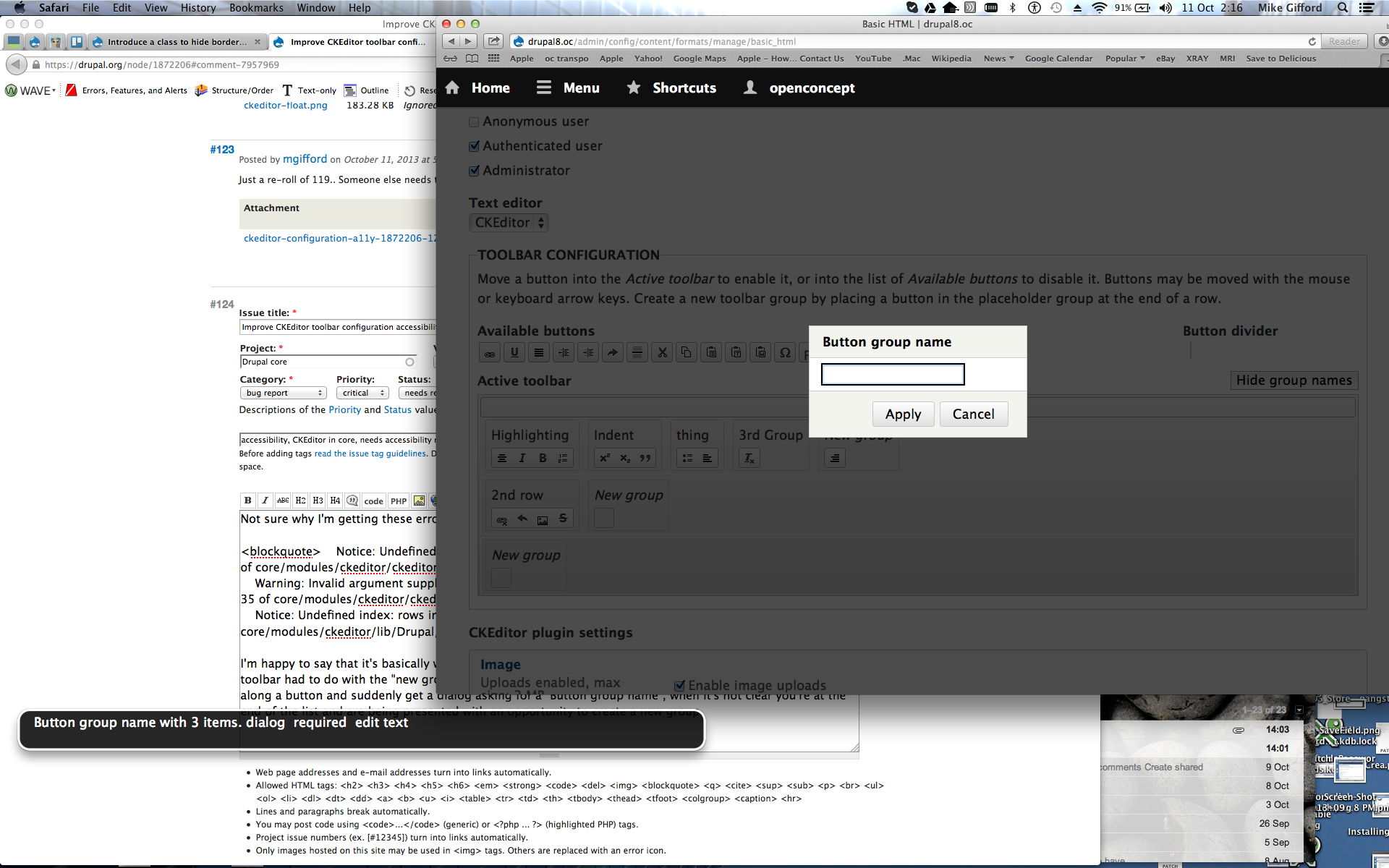Open the read the issue tag guidelines link
This screenshot has height=868, width=1389.
click(x=370, y=454)
